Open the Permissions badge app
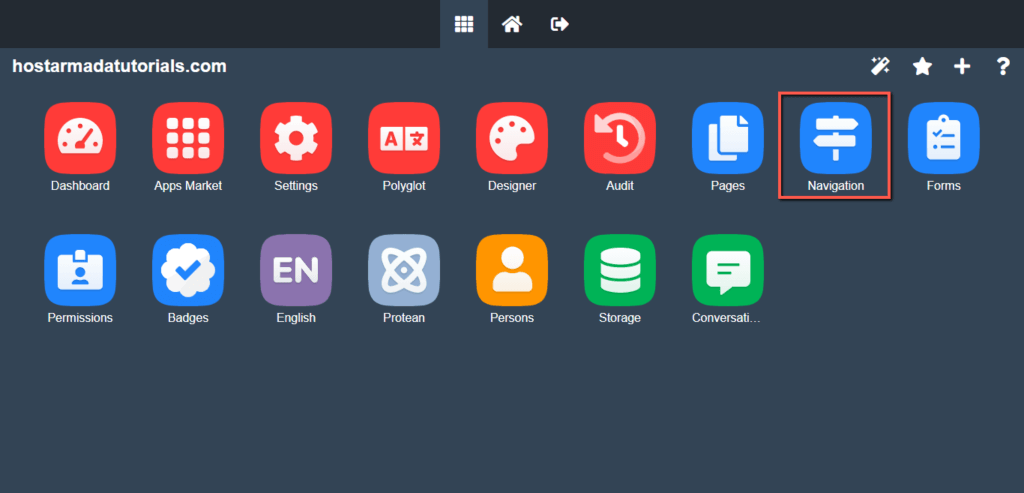This screenshot has width=1024, height=493. tap(80, 270)
